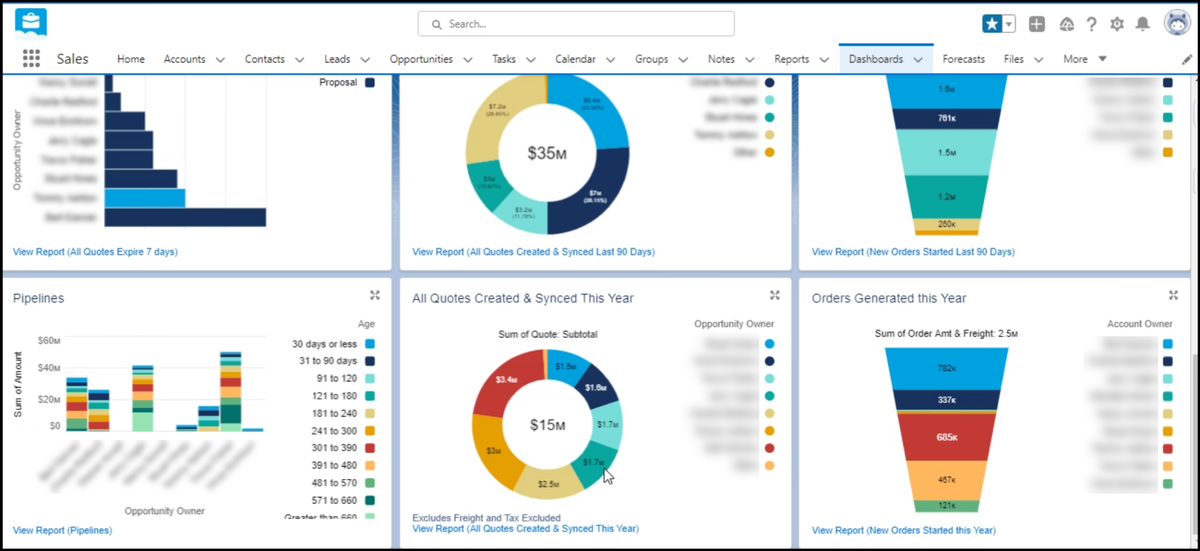This screenshot has width=1200, height=551.
Task: Expand the Orders Generated this Year widget
Action: click(1174, 295)
